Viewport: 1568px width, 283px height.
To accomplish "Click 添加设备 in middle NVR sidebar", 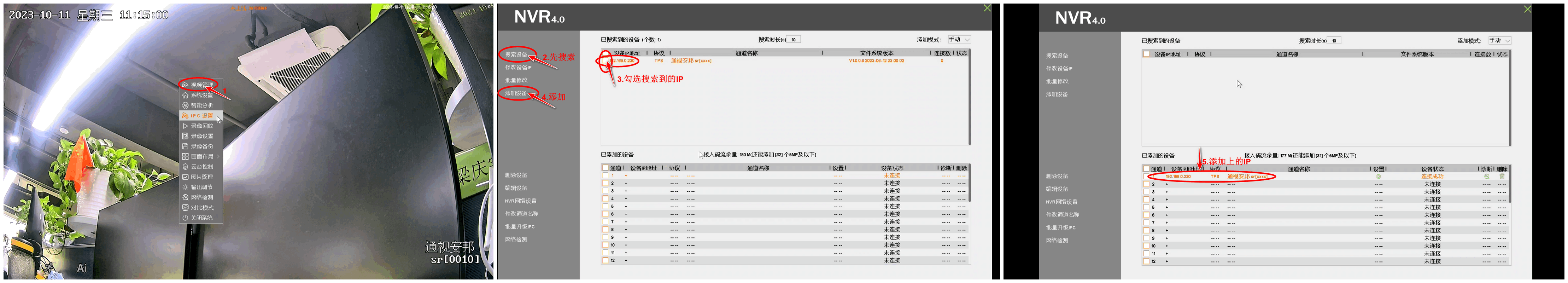I will click(516, 93).
